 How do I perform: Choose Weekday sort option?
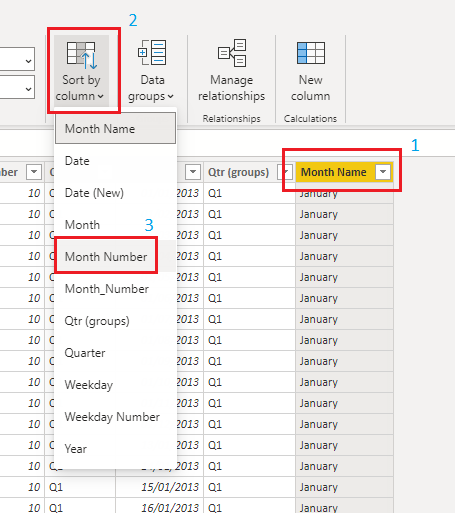click(x=115, y=385)
